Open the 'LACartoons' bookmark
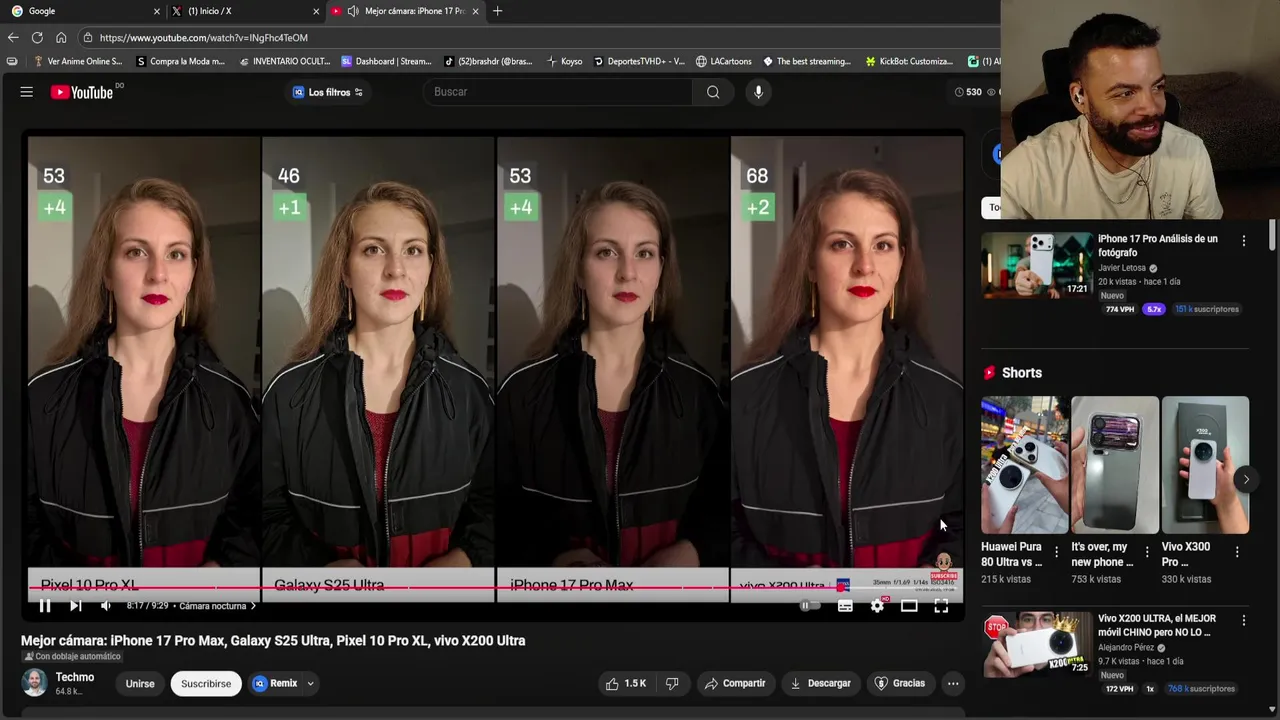The image size is (1280, 720). coord(724,61)
